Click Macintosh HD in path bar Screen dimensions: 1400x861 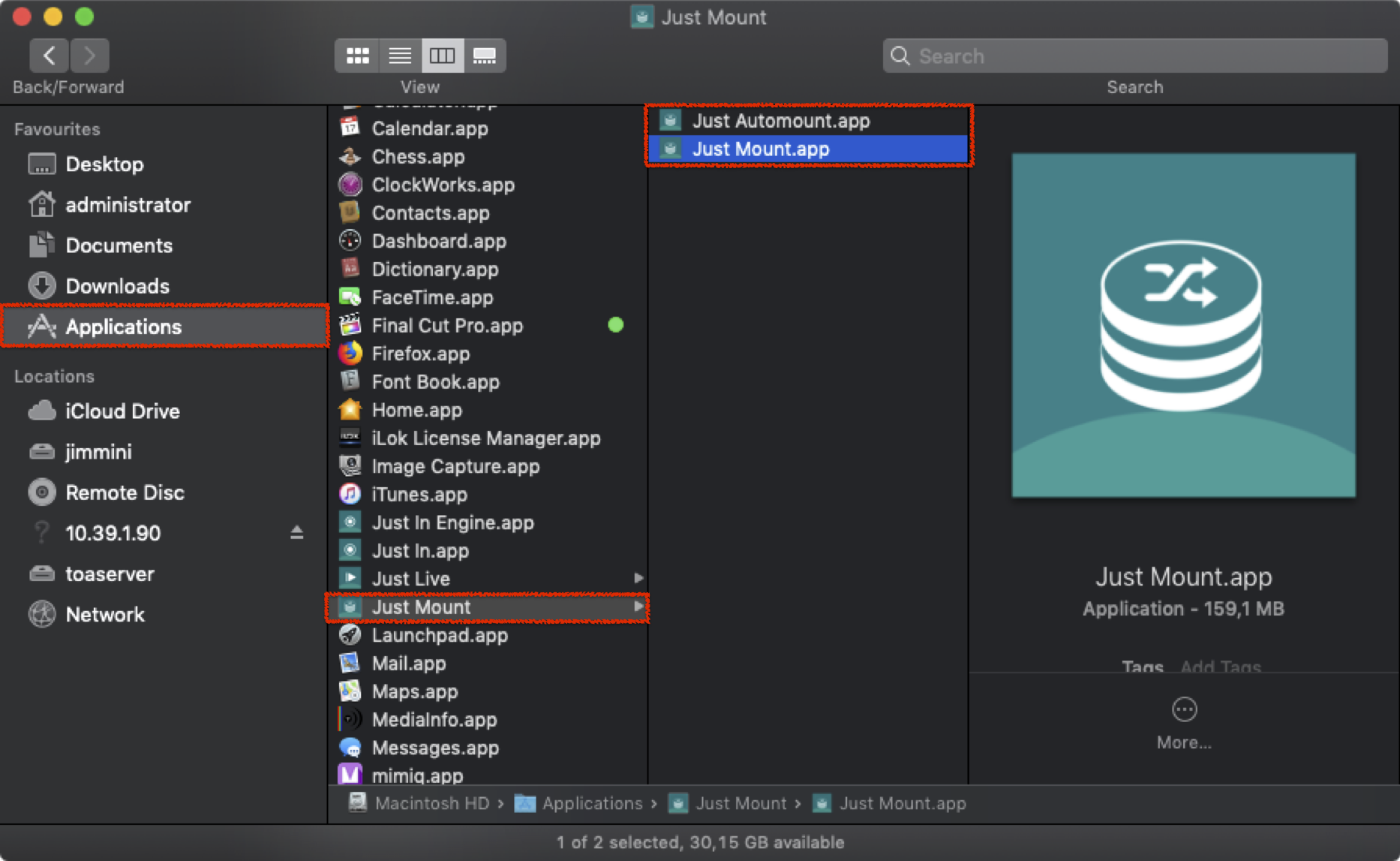420,804
